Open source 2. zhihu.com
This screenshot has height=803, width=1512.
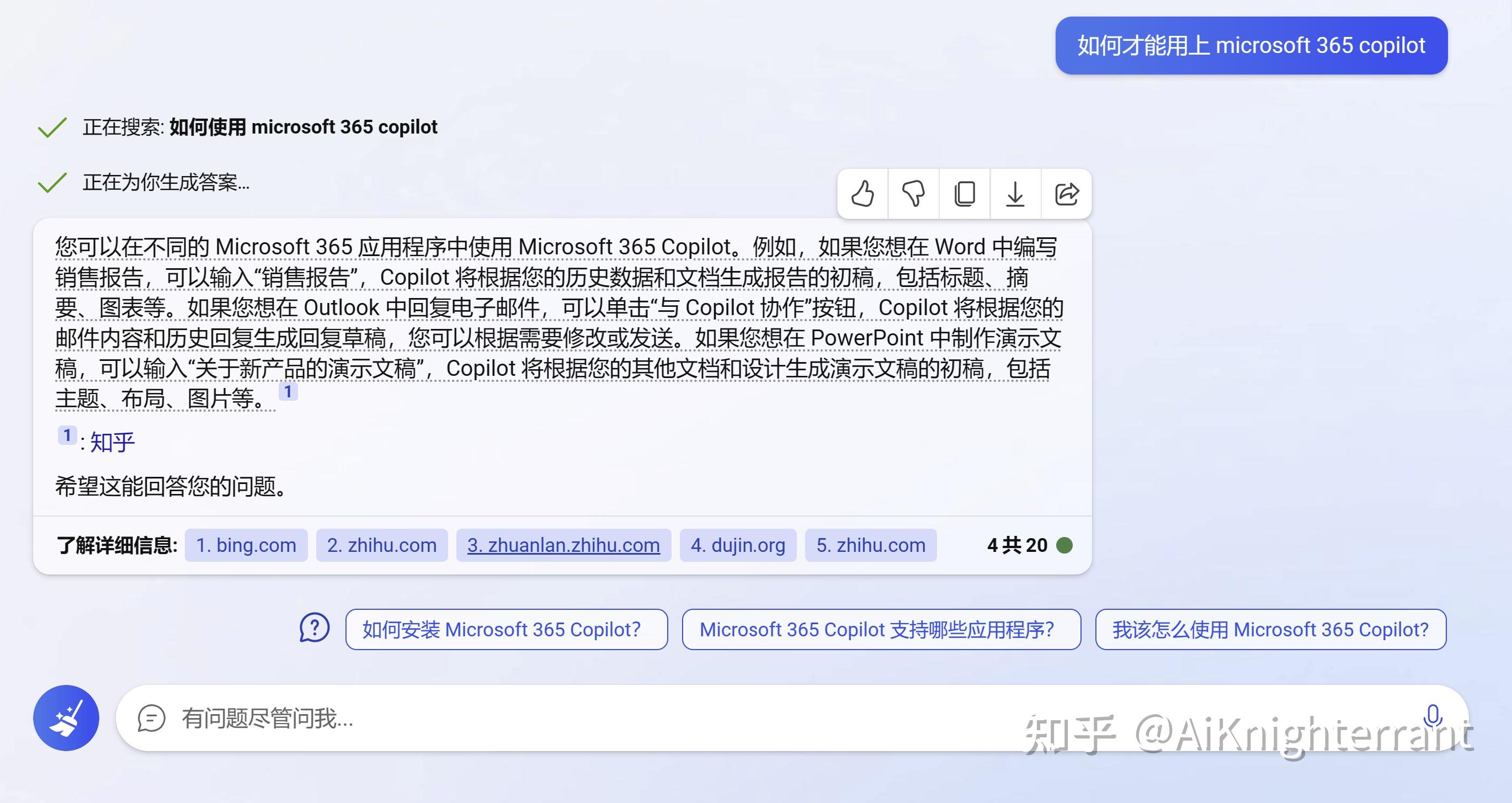pos(381,545)
